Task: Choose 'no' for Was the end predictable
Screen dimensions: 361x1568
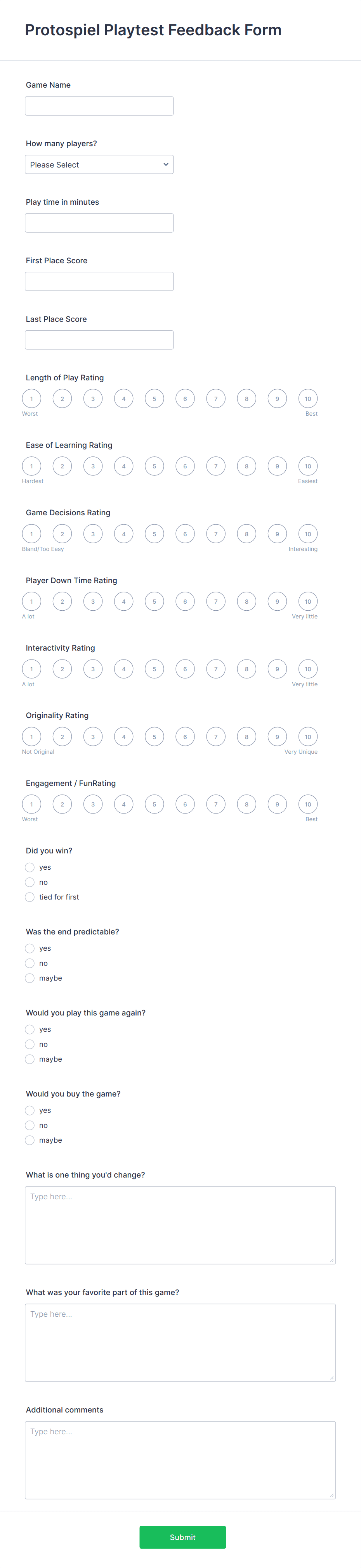Action: point(30,964)
